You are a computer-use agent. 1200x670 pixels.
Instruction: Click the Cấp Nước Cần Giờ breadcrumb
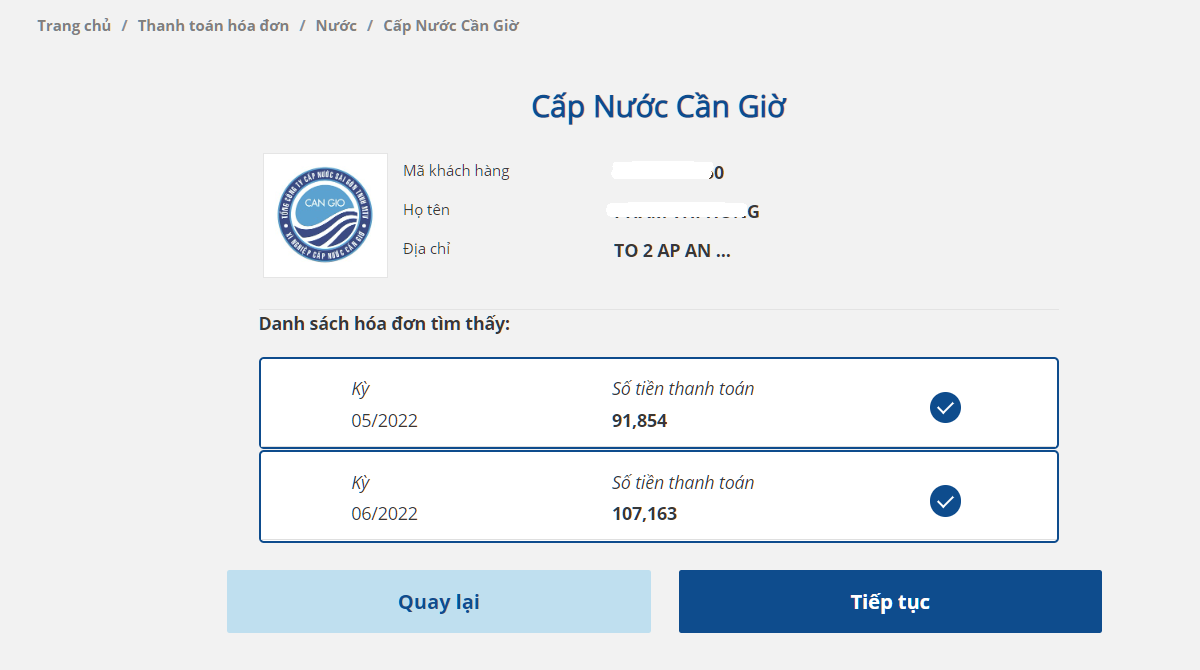(451, 26)
